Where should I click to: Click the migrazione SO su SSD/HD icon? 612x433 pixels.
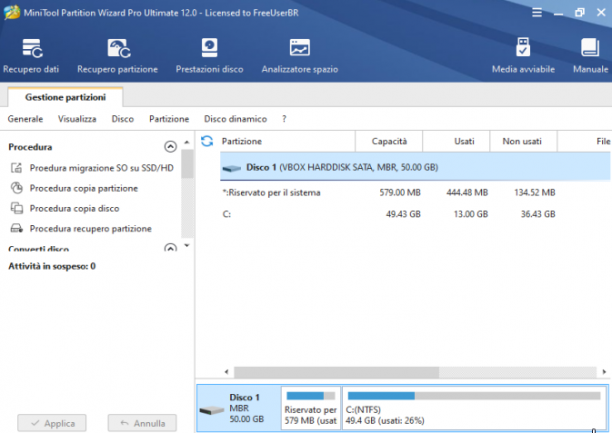pyautogui.click(x=16, y=168)
